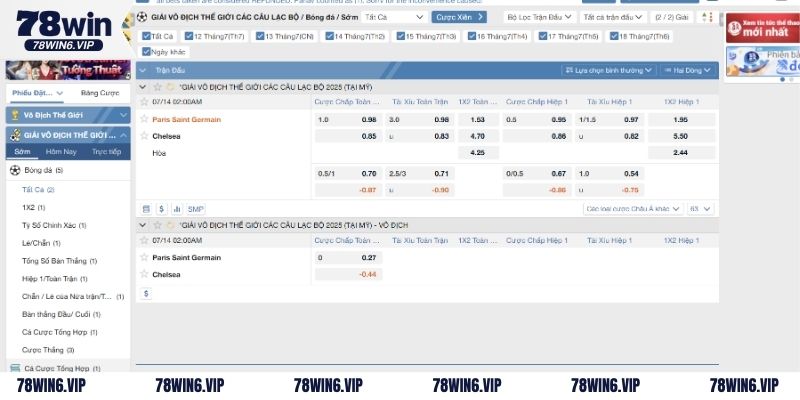Select the Hiệp 1/Toàn Trận market
This screenshot has height=400, width=800.
pos(55,279)
